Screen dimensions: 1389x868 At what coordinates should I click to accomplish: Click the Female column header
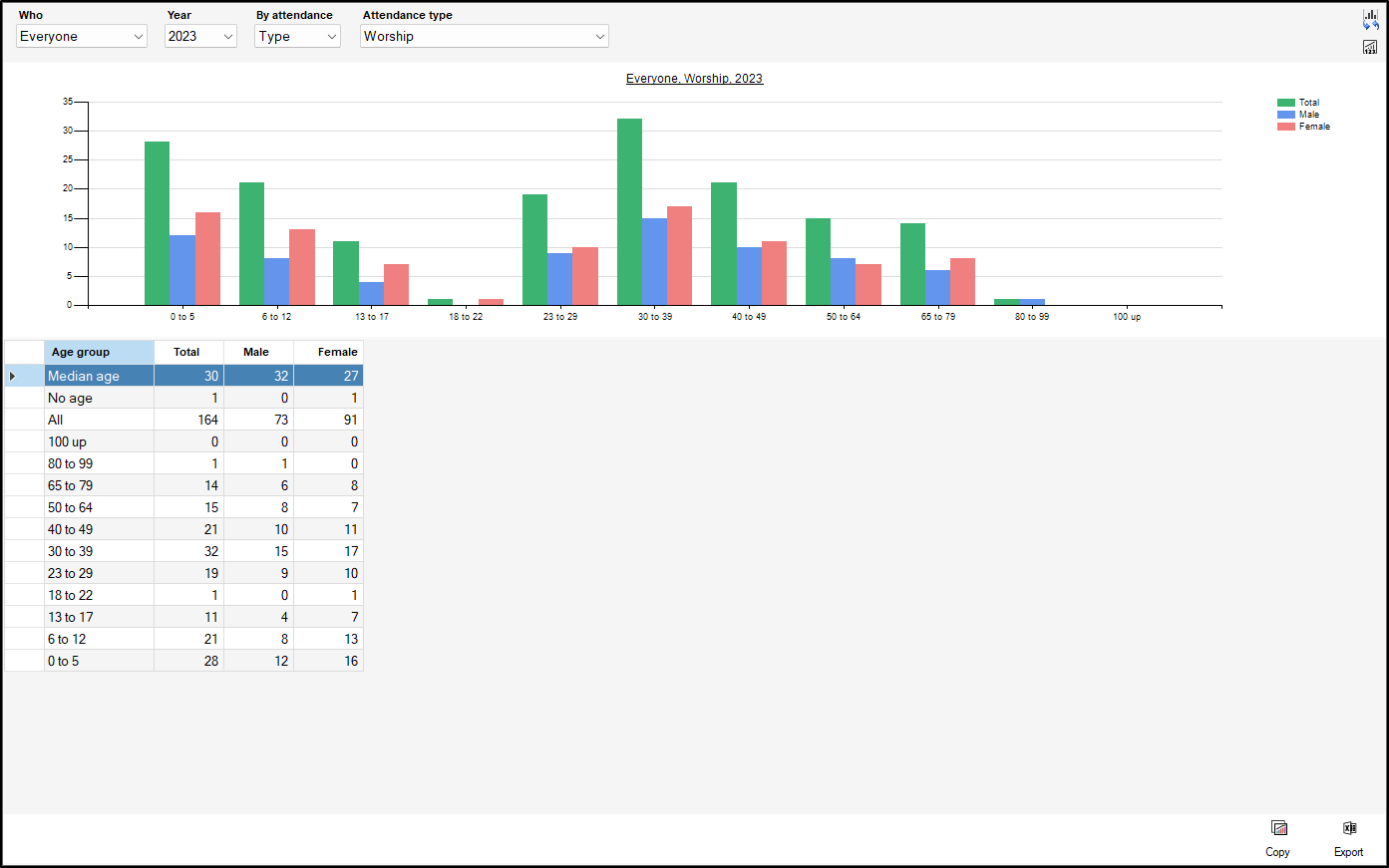pyautogui.click(x=328, y=352)
